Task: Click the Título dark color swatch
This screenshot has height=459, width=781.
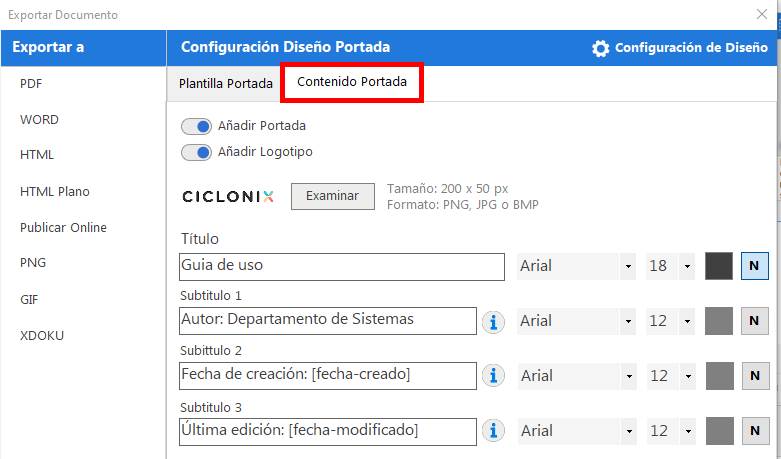Action: (719, 266)
